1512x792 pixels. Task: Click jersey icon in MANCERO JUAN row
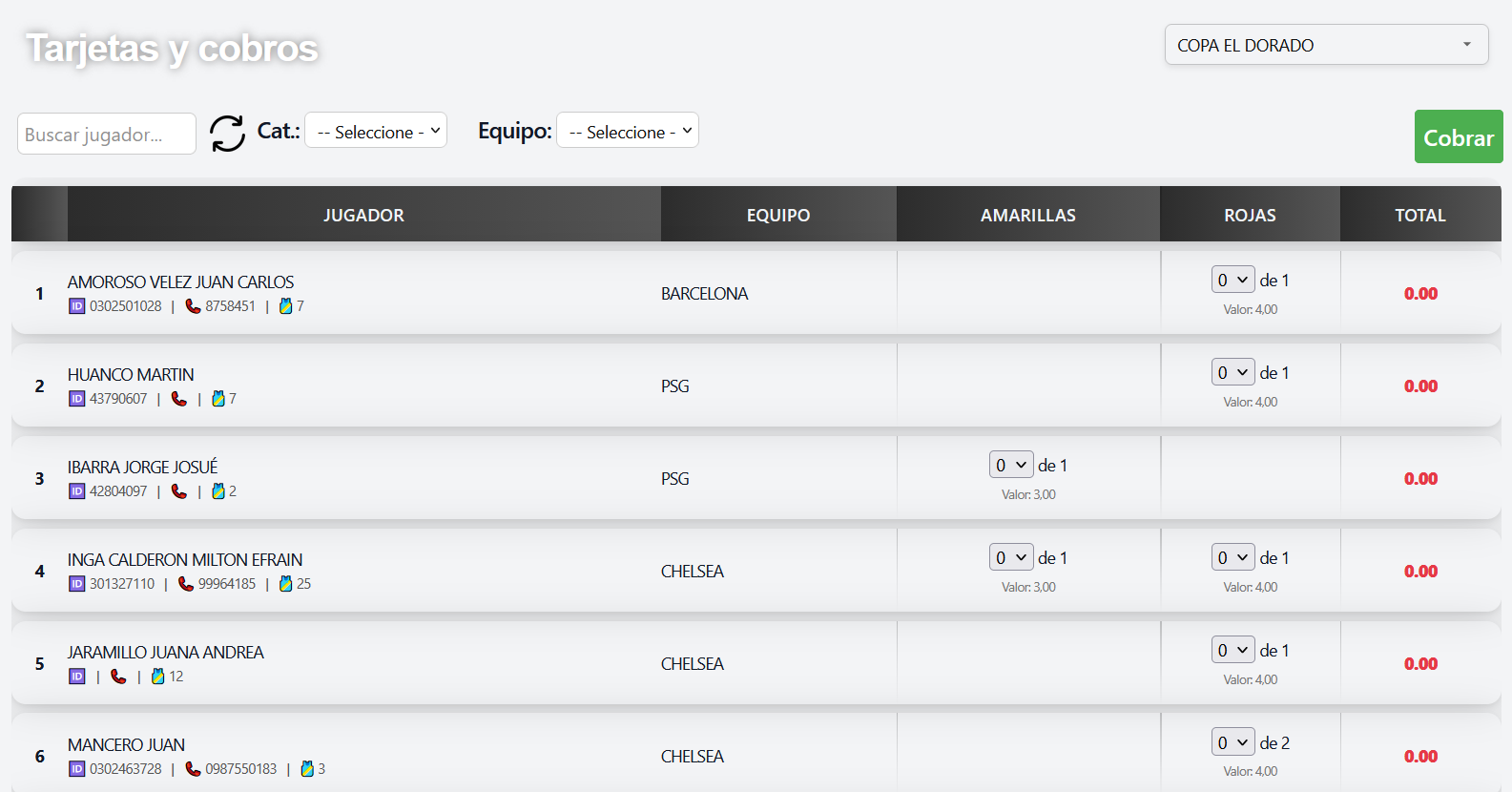(x=307, y=769)
